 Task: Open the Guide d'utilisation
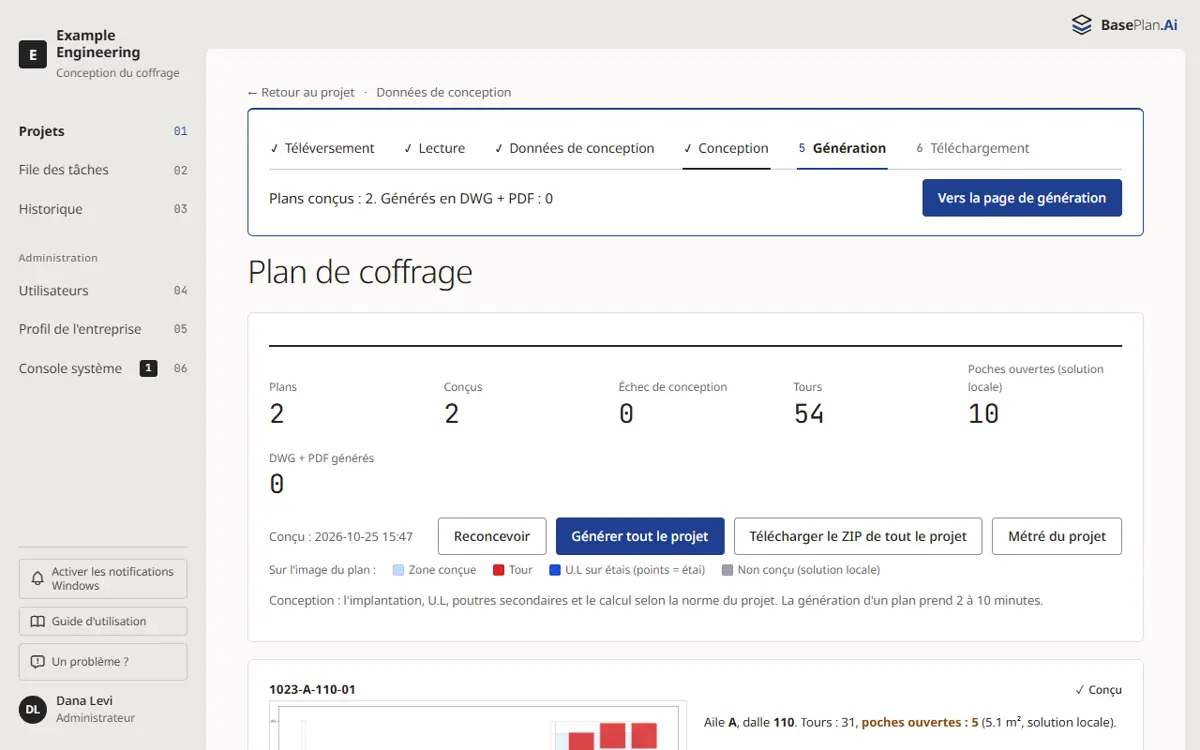[x=103, y=621]
